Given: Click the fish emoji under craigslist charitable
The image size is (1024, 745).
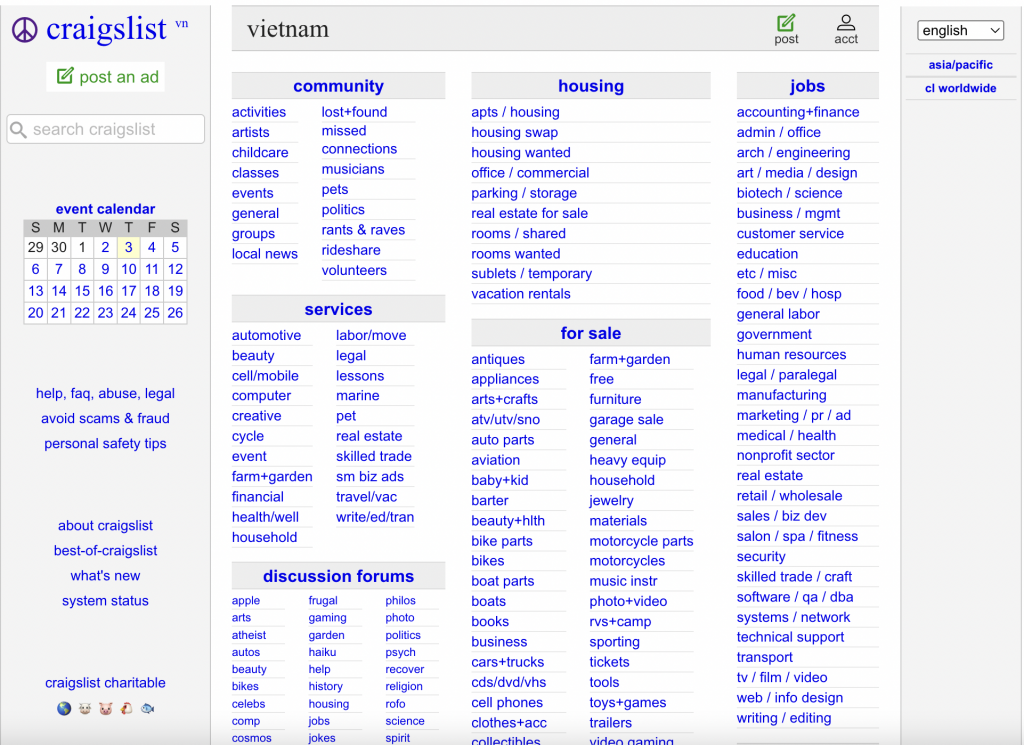Looking at the screenshot, I should [148, 708].
